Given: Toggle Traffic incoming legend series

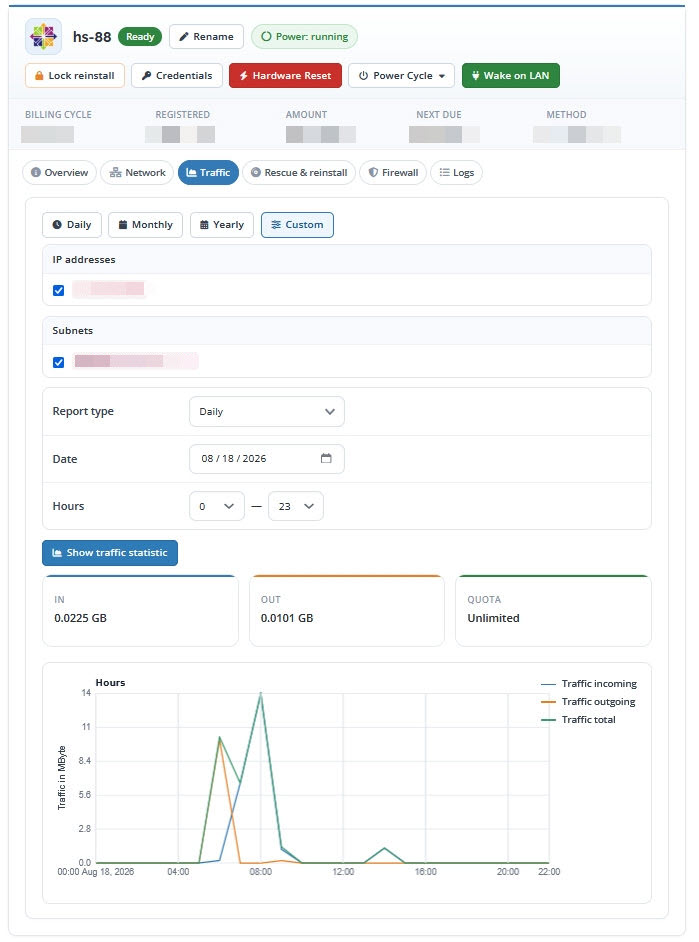Looking at the screenshot, I should (x=589, y=684).
